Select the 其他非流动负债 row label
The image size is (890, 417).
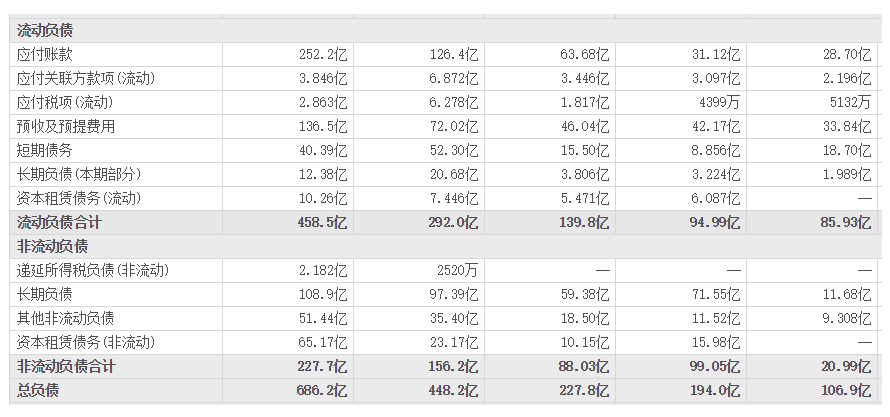click(x=66, y=318)
